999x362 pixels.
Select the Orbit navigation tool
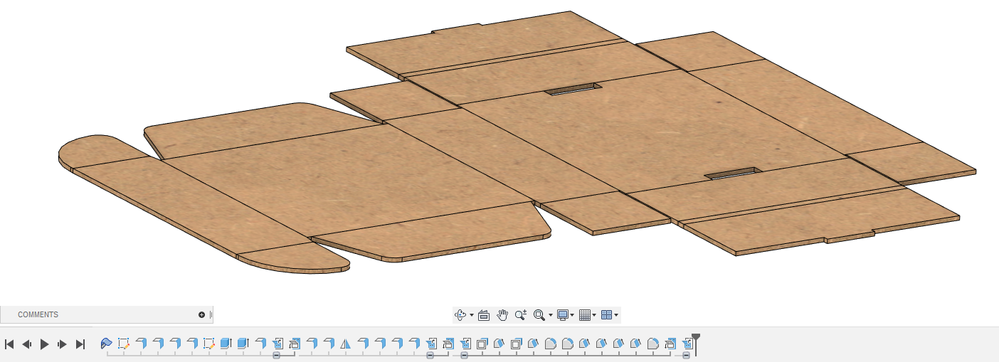pyautogui.click(x=460, y=315)
